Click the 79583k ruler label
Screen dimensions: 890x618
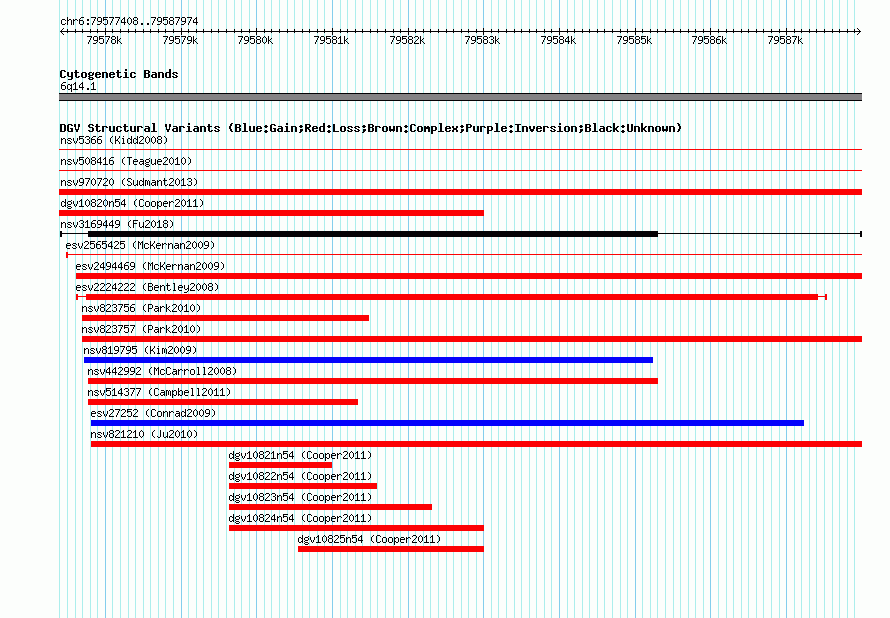(482, 40)
